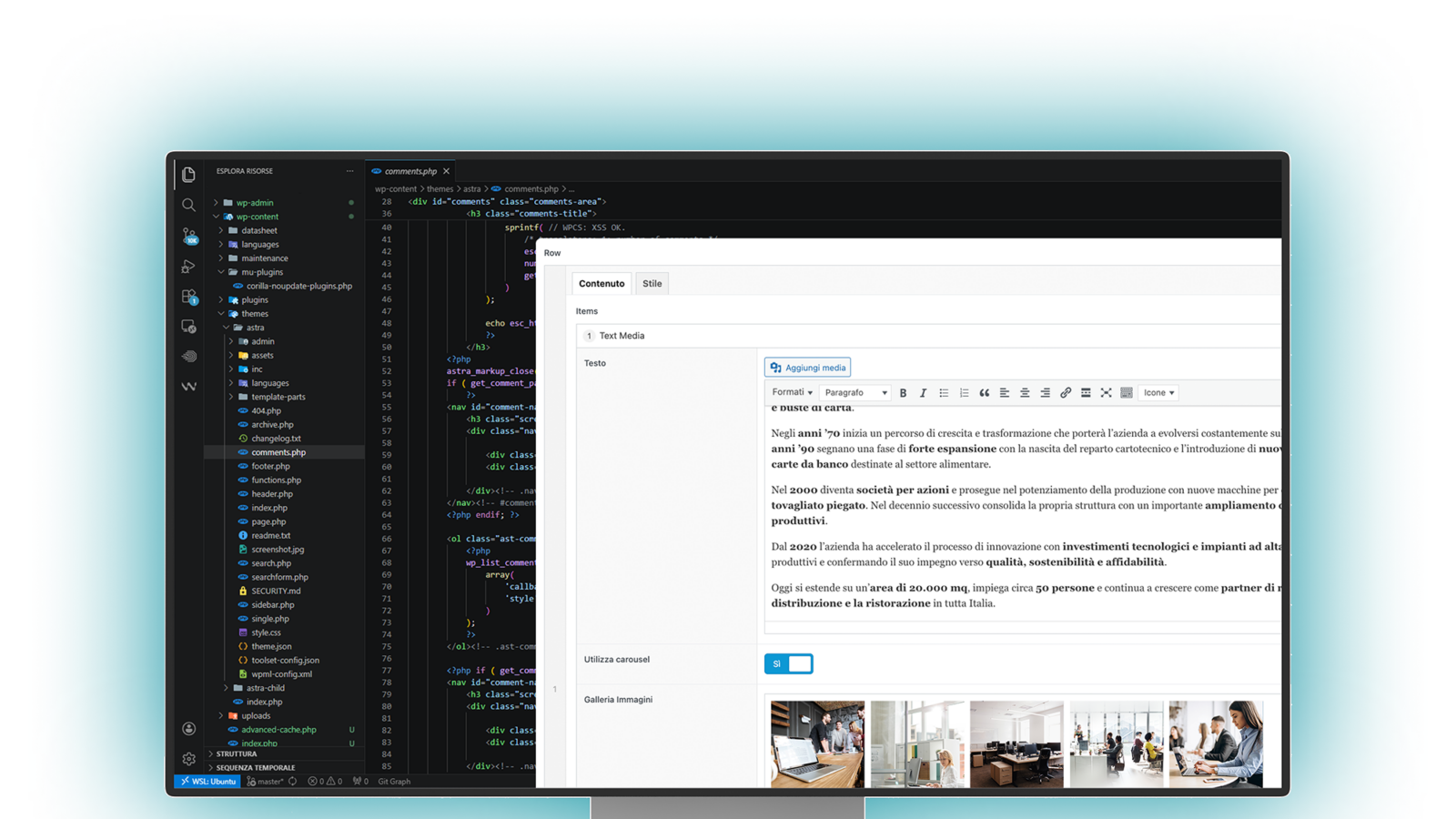Open screenshot.jpg in the file tree
1456x819 pixels.
[x=278, y=550]
